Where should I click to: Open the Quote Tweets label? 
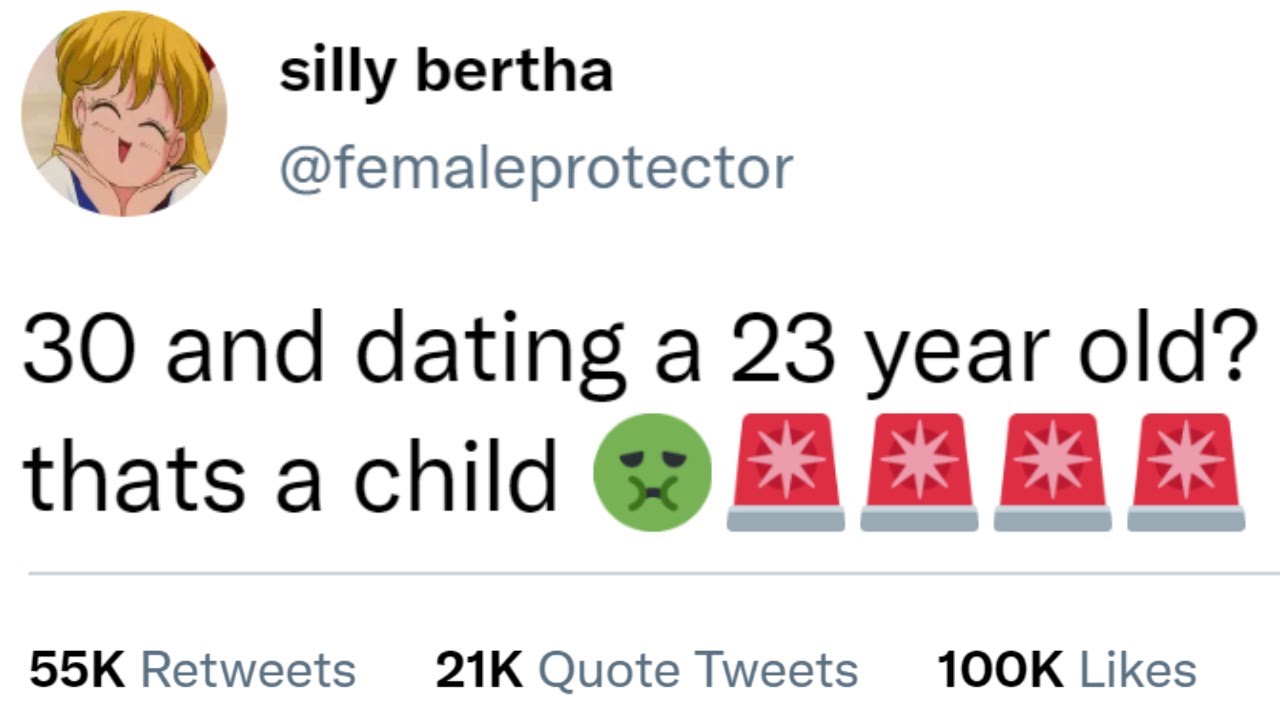click(698, 670)
